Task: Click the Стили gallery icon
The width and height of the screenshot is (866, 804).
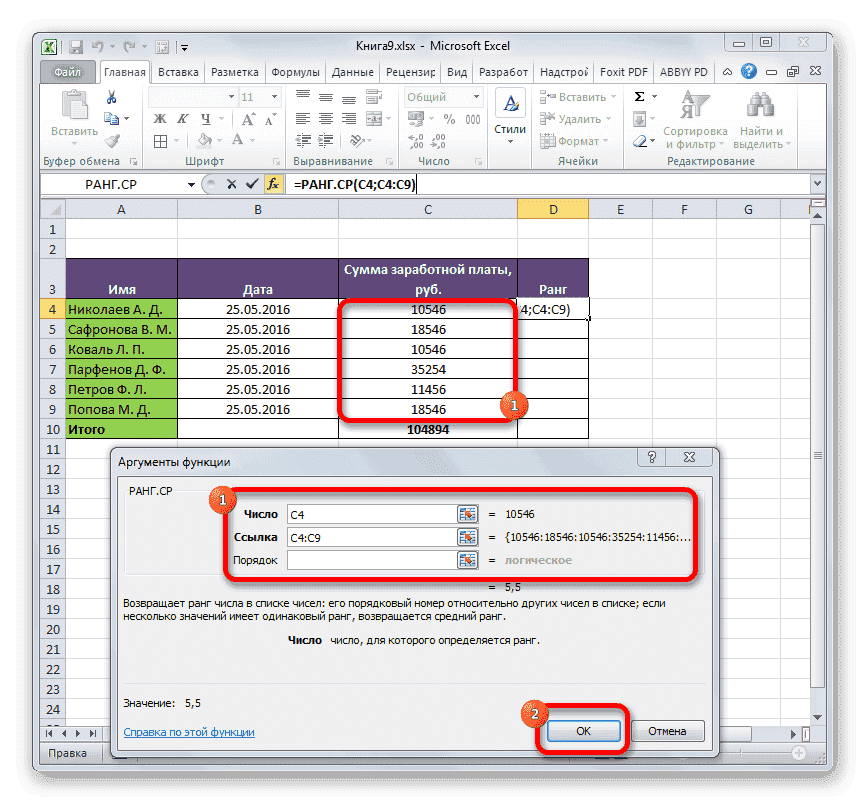Action: [x=509, y=103]
